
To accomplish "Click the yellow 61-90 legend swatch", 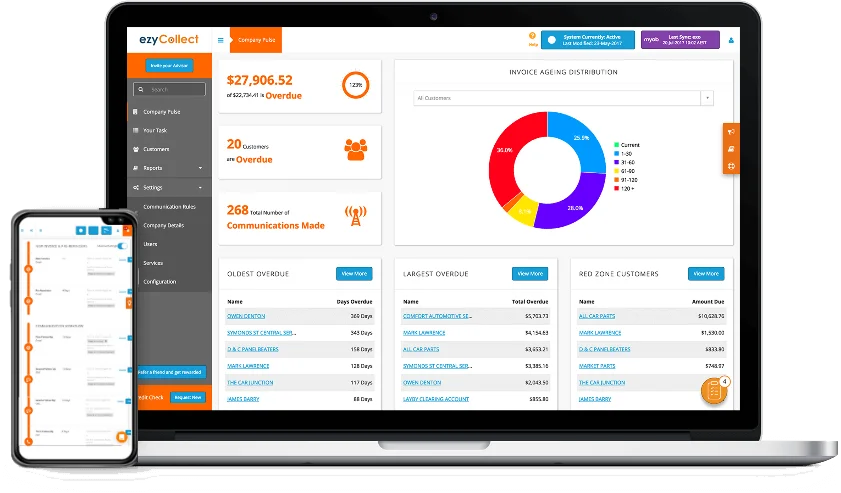I will coord(616,171).
